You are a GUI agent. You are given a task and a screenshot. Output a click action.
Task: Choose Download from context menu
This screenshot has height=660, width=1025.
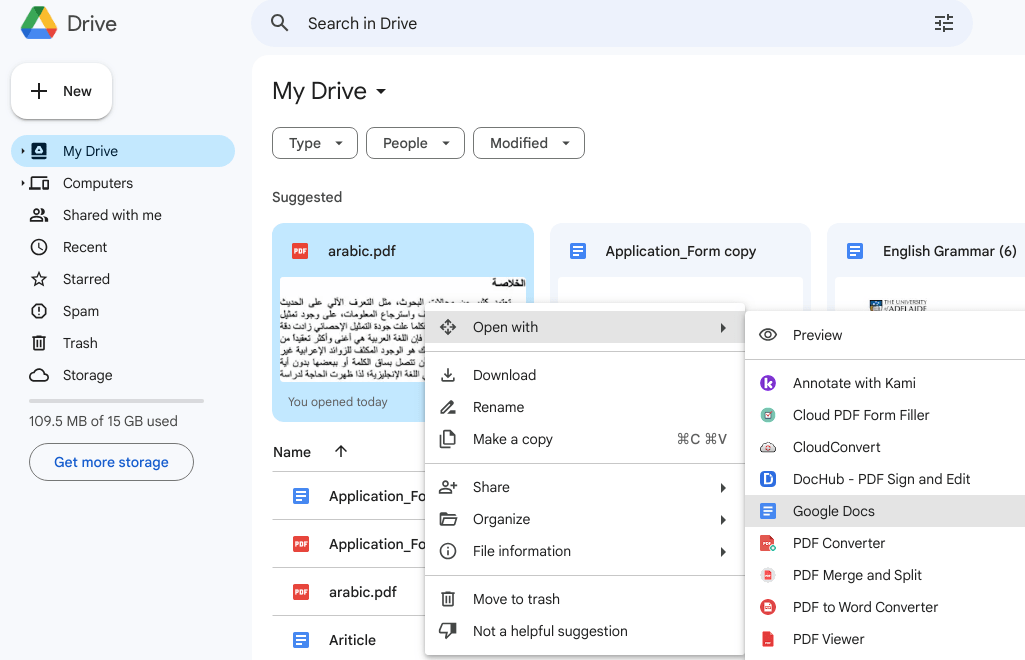click(584, 375)
